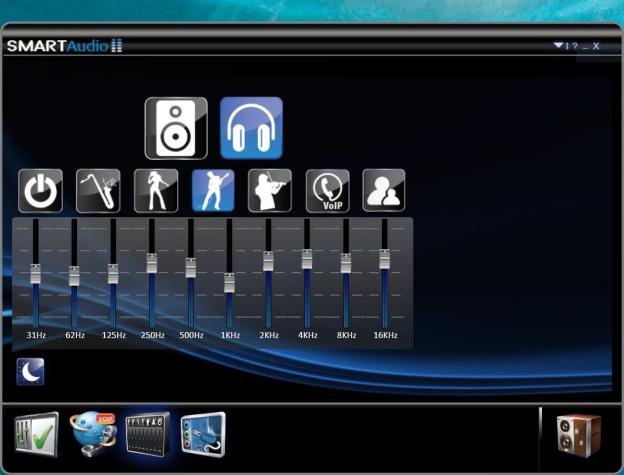Select the headphones output device icon

point(251,128)
